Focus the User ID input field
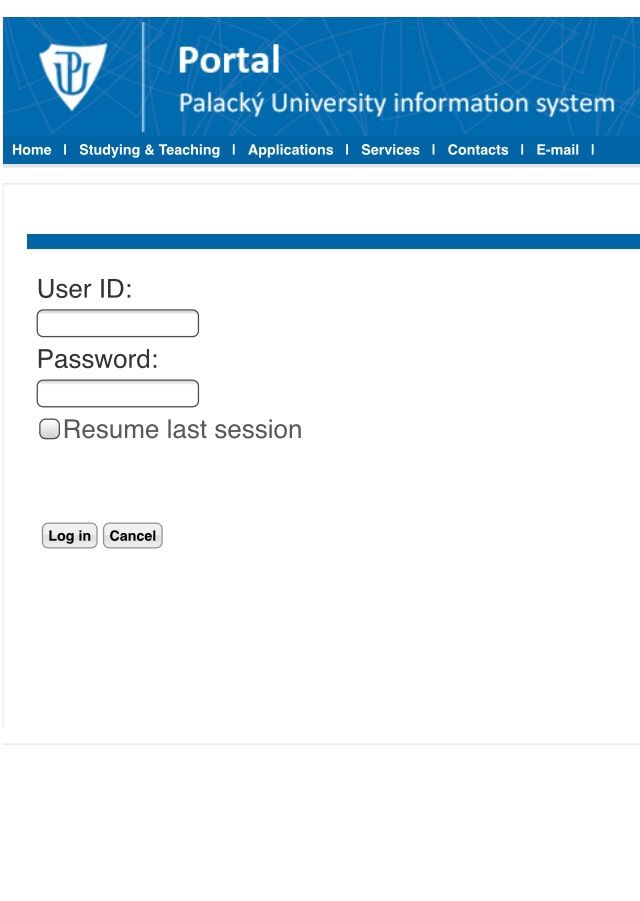 tap(118, 323)
